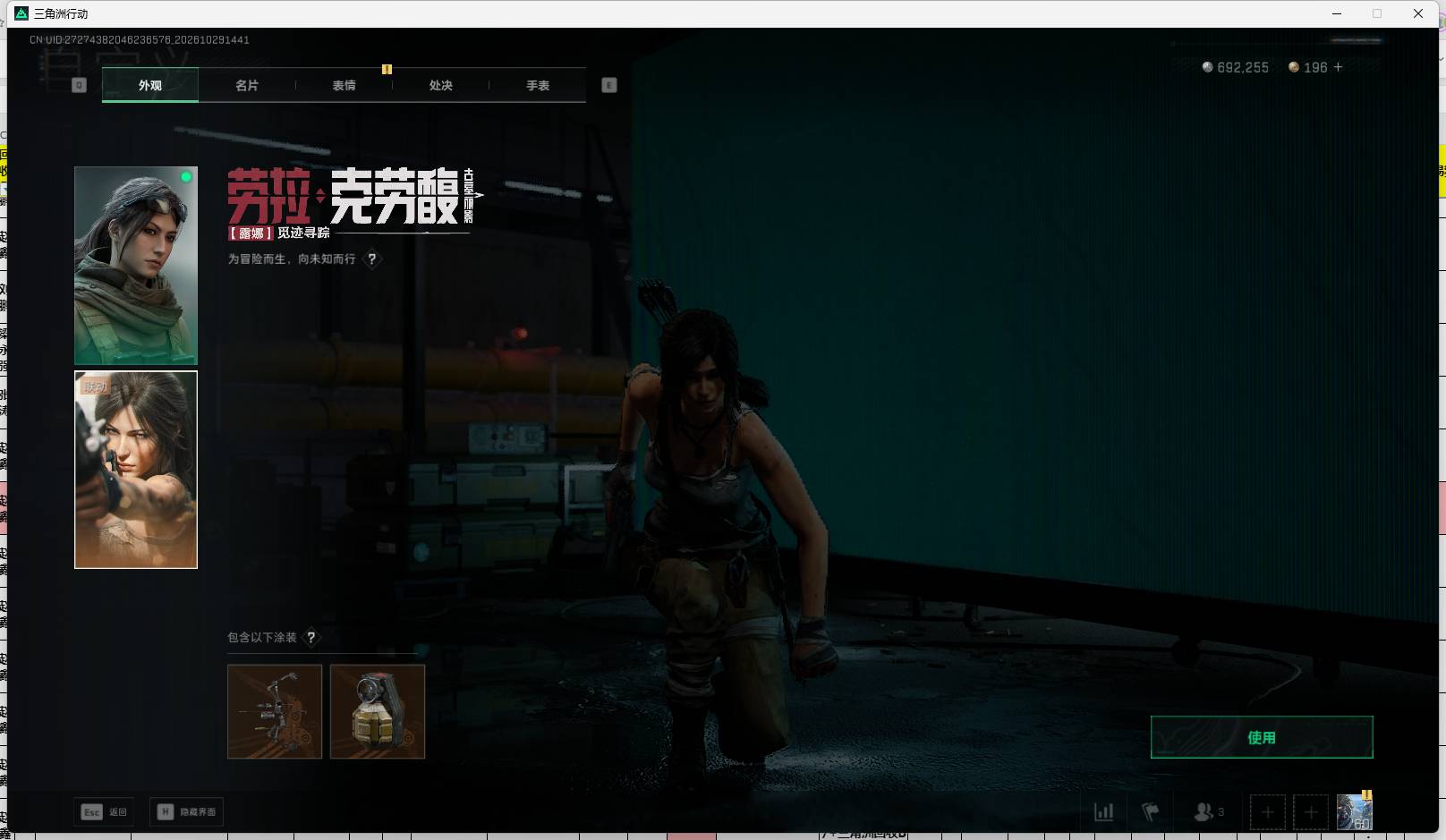This screenshot has width=1446, height=840.
Task: Click the 196 gold currency balance
Action: 1308,67
